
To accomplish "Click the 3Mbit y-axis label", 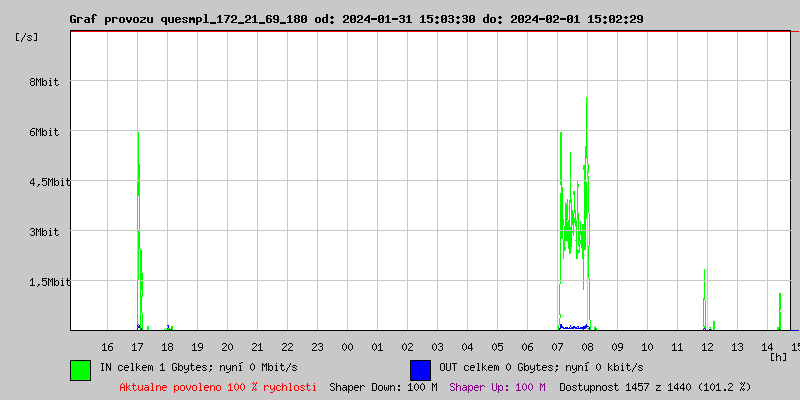I will coord(44,232).
